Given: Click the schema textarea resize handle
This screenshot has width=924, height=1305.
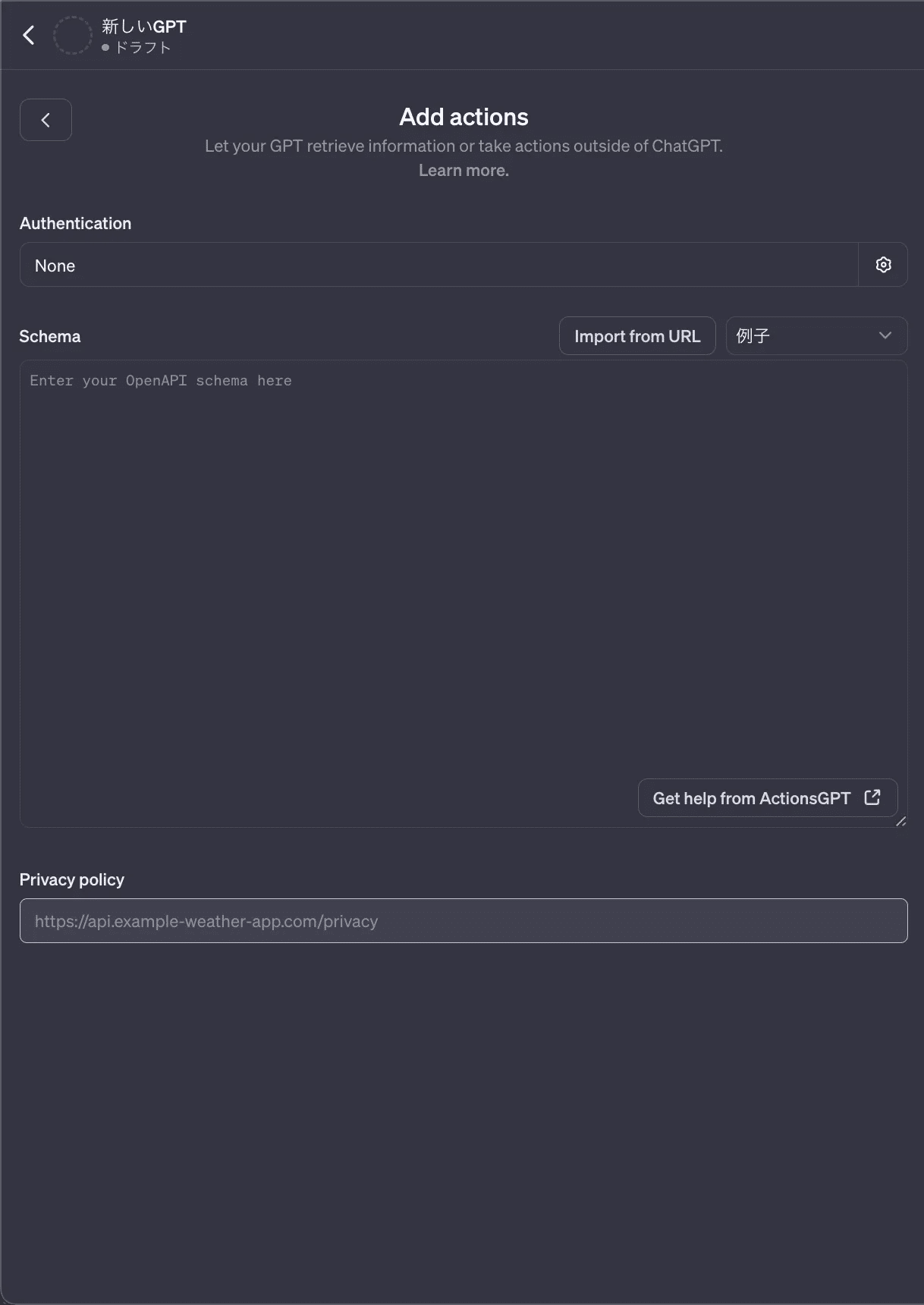Looking at the screenshot, I should click(900, 821).
